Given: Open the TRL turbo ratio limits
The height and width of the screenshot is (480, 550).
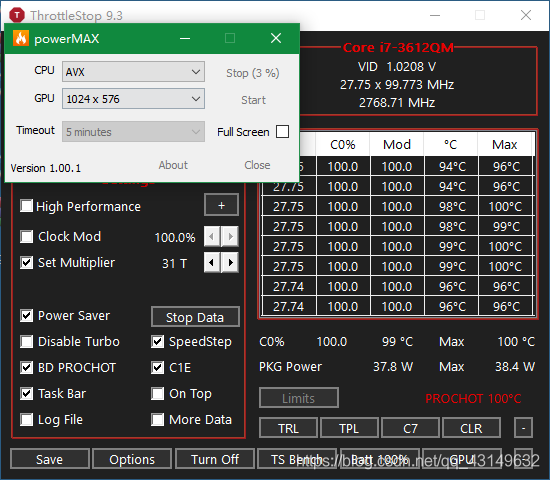Looking at the screenshot, I should 288,428.
